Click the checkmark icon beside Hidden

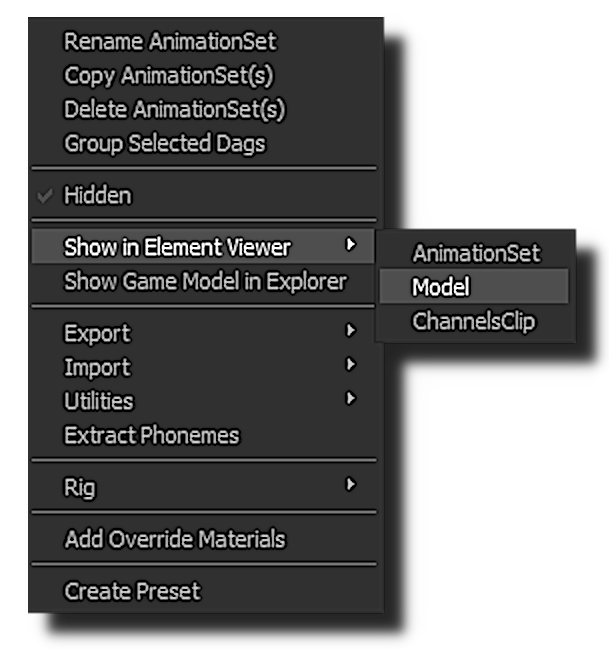point(45,196)
